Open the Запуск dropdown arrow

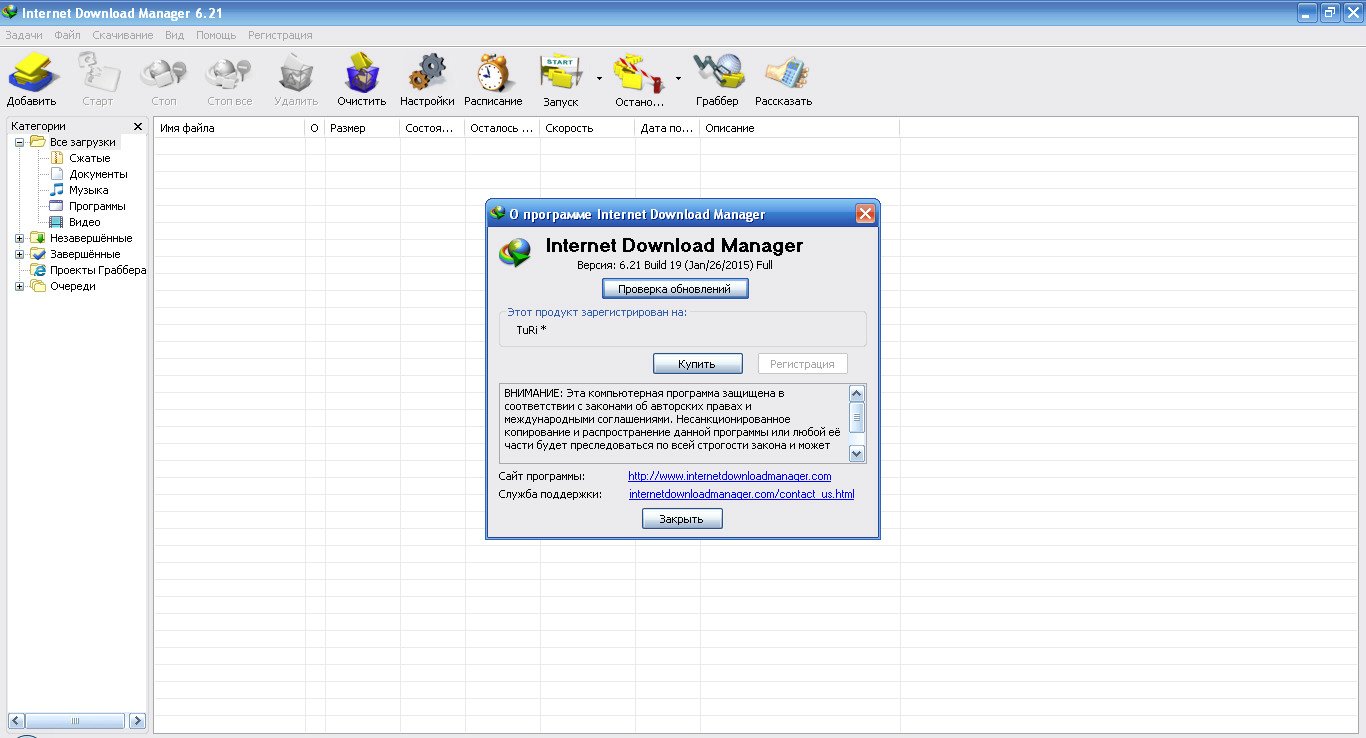[599, 77]
